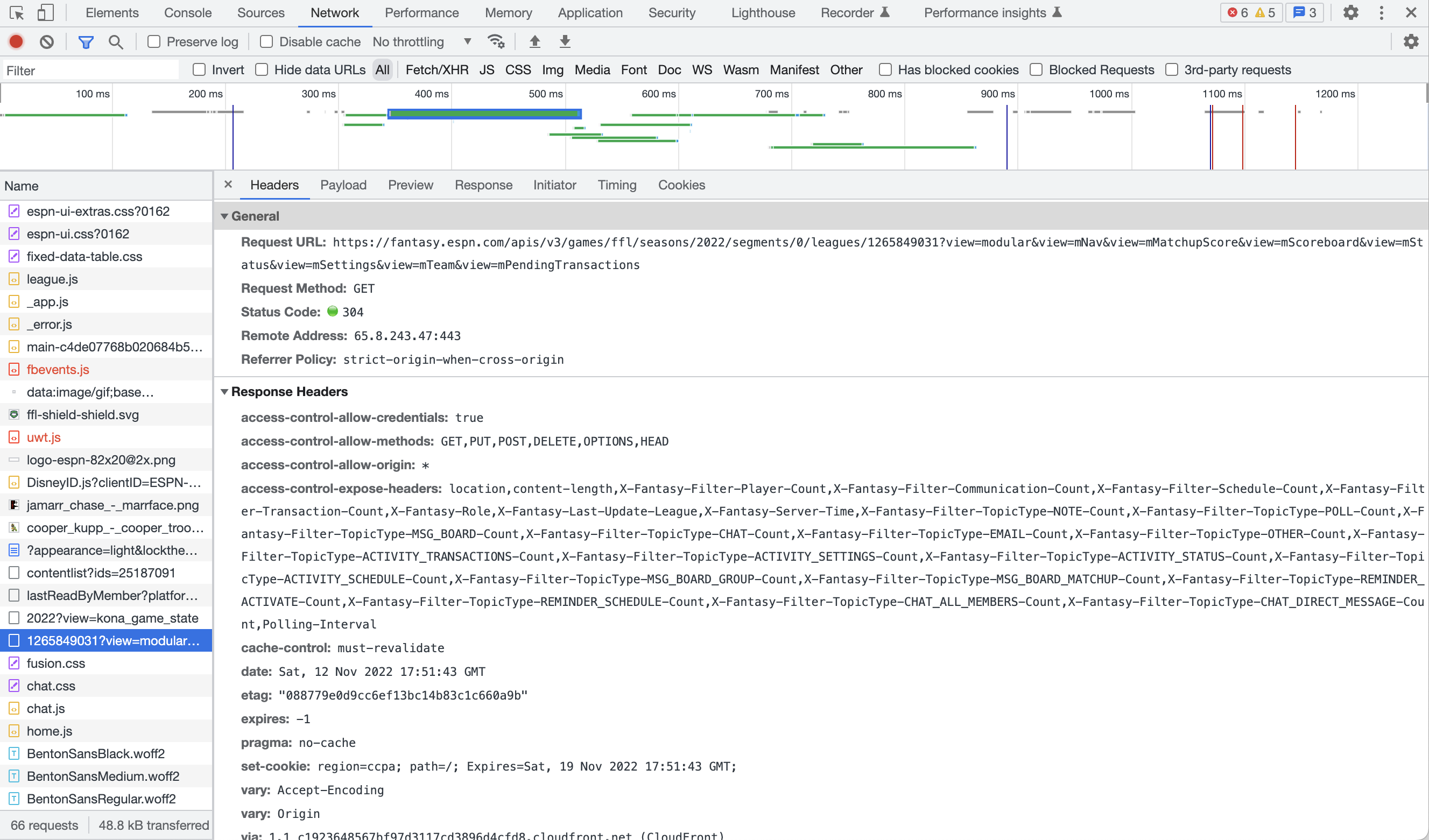Image resolution: width=1429 pixels, height=840 pixels.
Task: Select the Font type filter
Action: (x=633, y=70)
